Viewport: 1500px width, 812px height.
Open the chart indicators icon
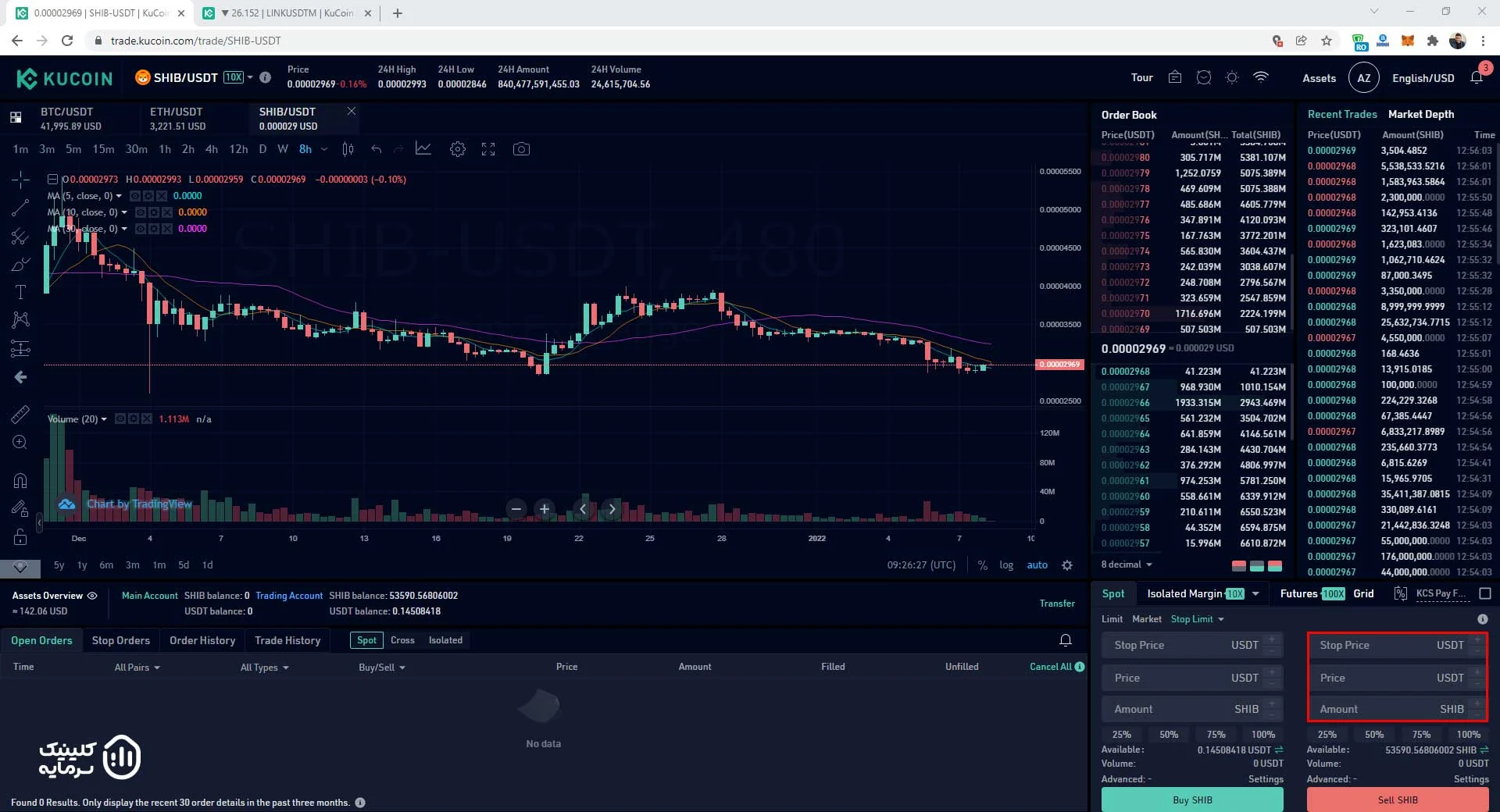(x=423, y=148)
